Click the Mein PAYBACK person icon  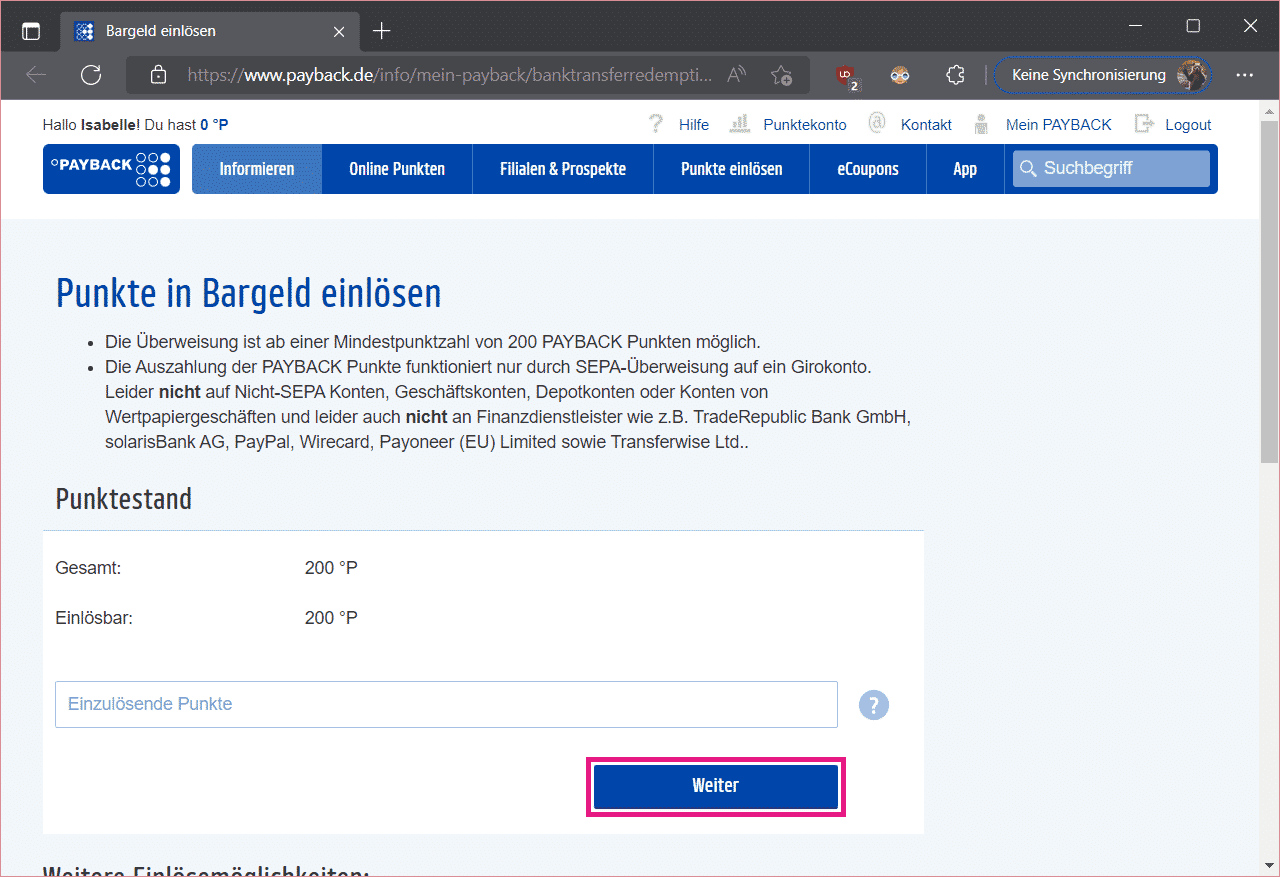[981, 124]
